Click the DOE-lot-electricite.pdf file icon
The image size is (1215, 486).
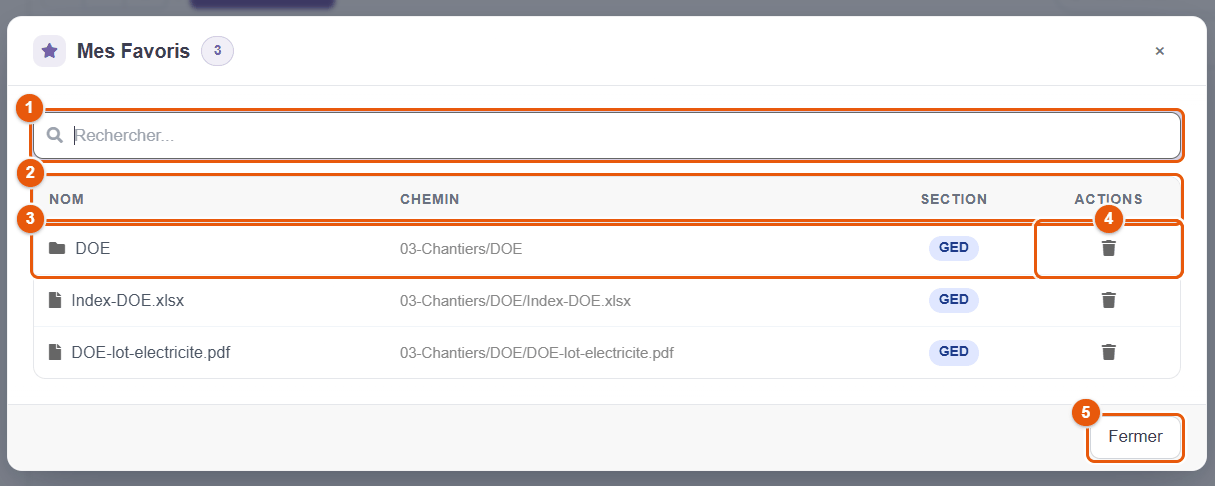[x=55, y=352]
